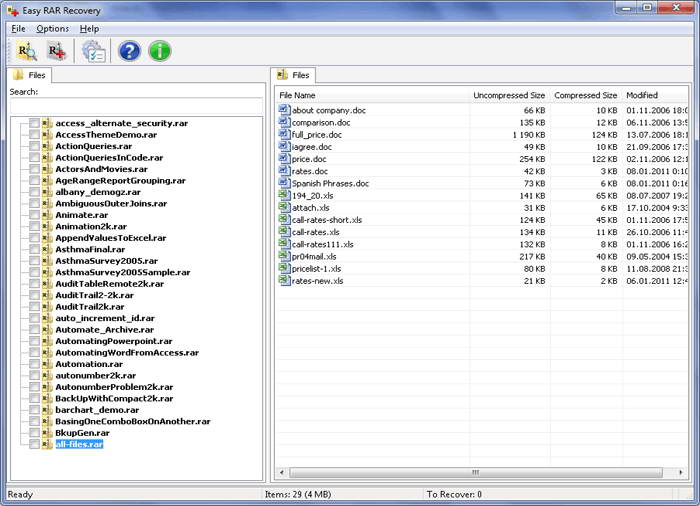
Task: Click the 'Items: 29 (4 MB)' status text
Action: [x=298, y=494]
